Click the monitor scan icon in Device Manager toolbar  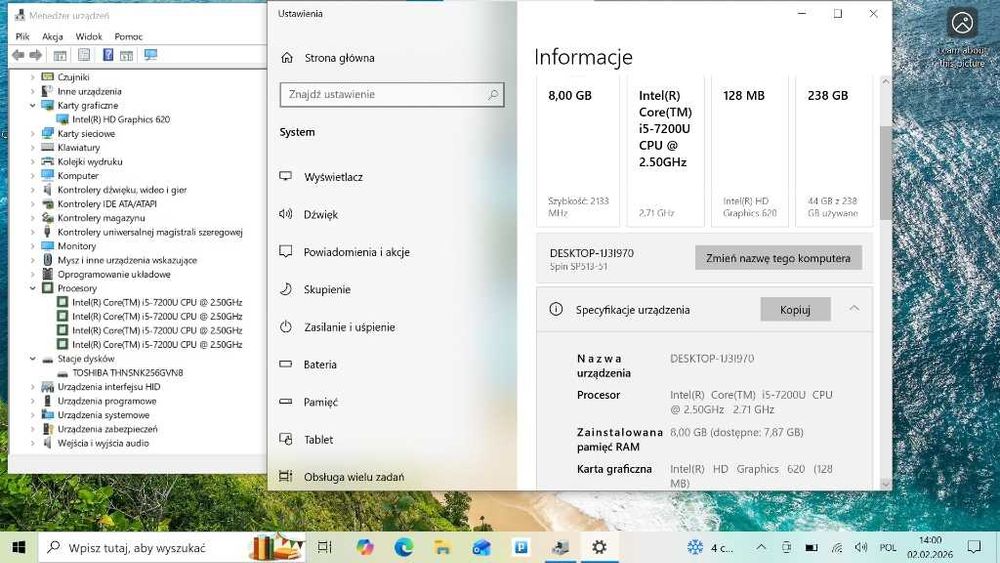(x=151, y=55)
